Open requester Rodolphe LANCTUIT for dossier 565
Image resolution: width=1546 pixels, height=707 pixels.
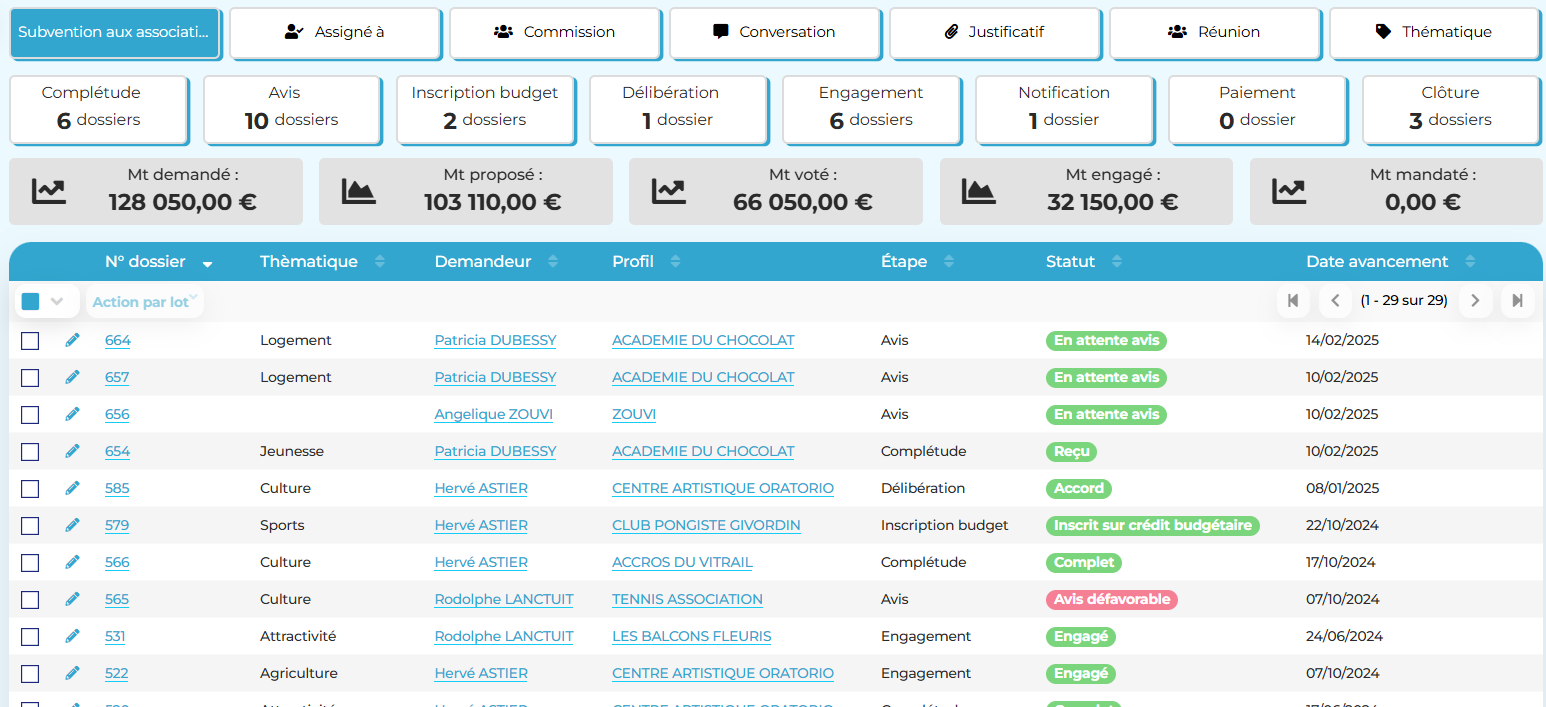503,599
